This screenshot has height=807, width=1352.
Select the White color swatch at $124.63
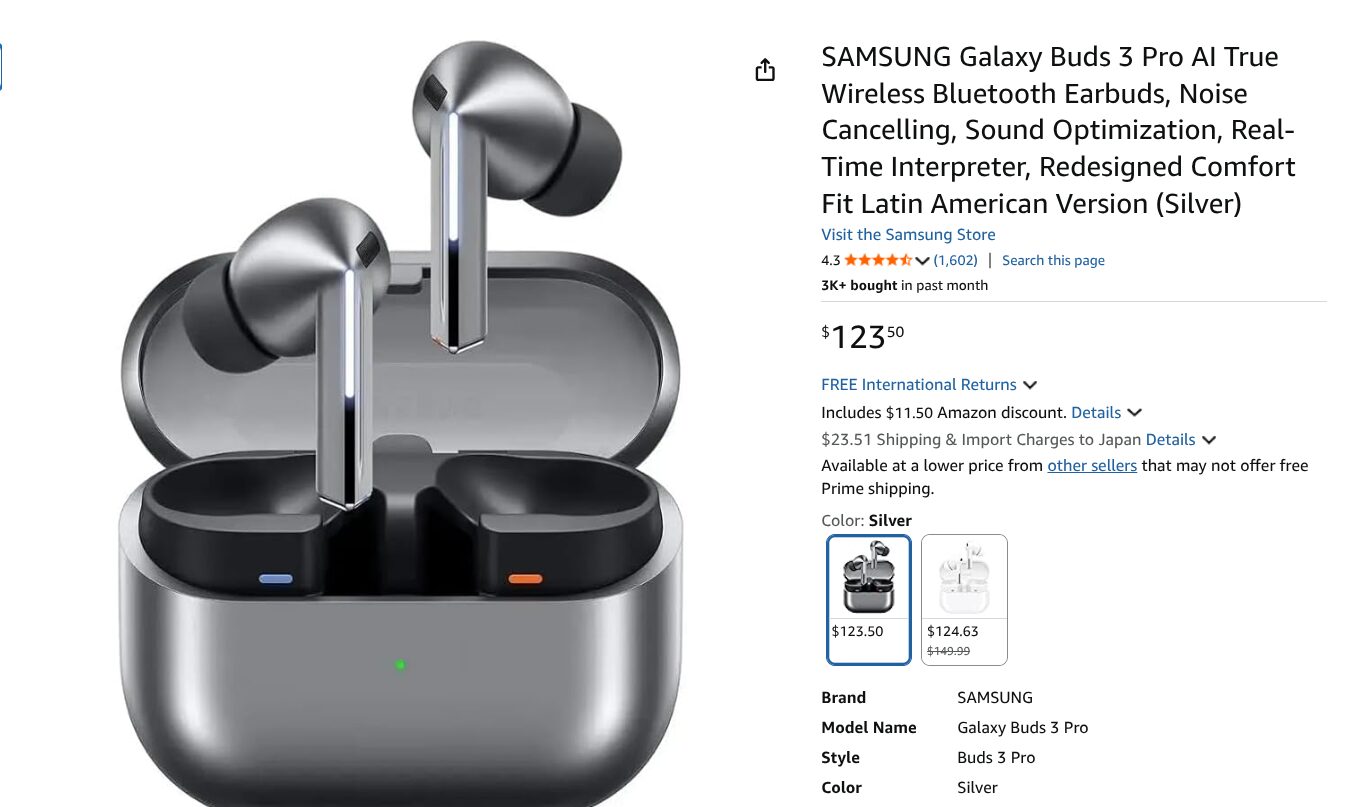[x=964, y=599]
